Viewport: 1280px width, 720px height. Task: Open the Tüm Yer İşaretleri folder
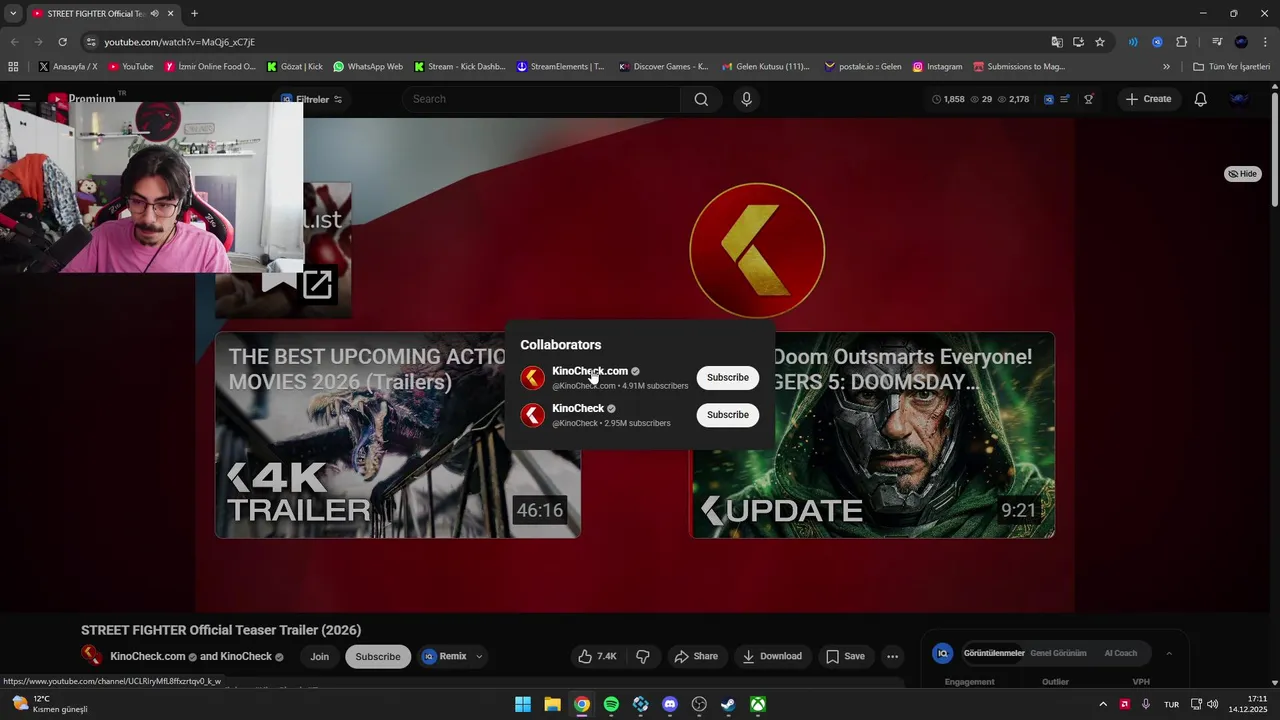click(1231, 67)
